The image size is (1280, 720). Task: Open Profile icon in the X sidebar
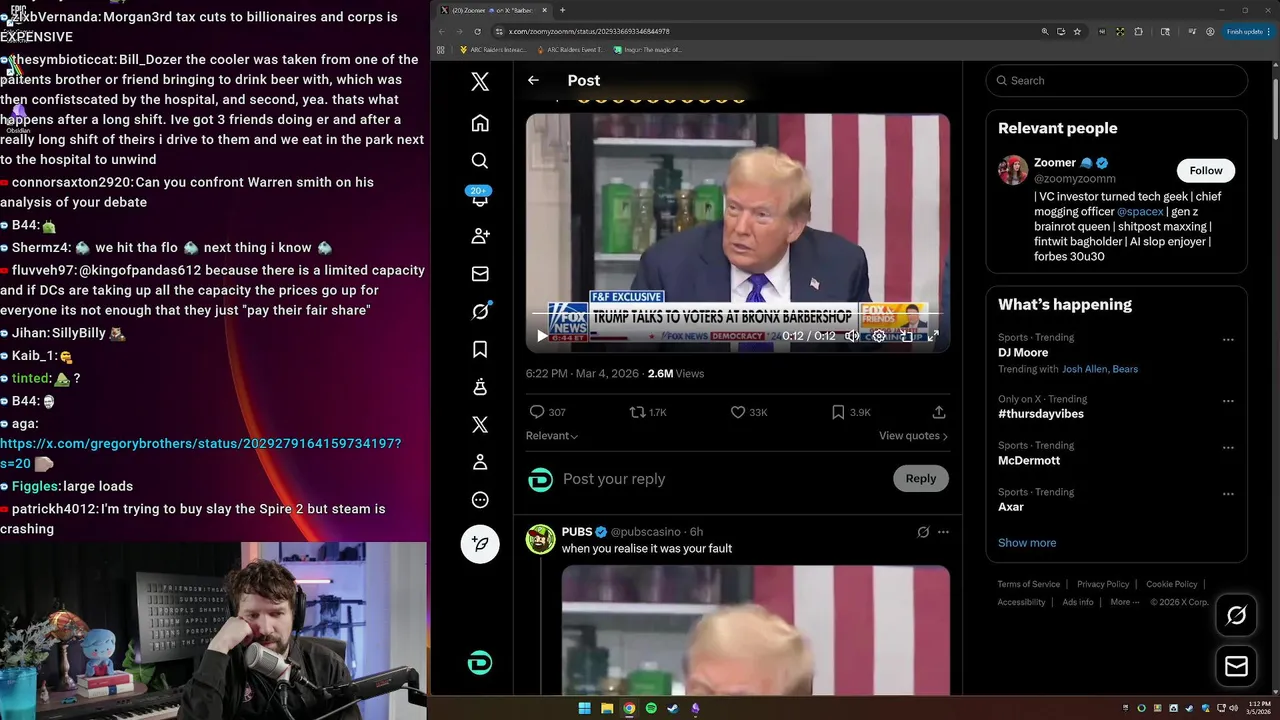(480, 462)
